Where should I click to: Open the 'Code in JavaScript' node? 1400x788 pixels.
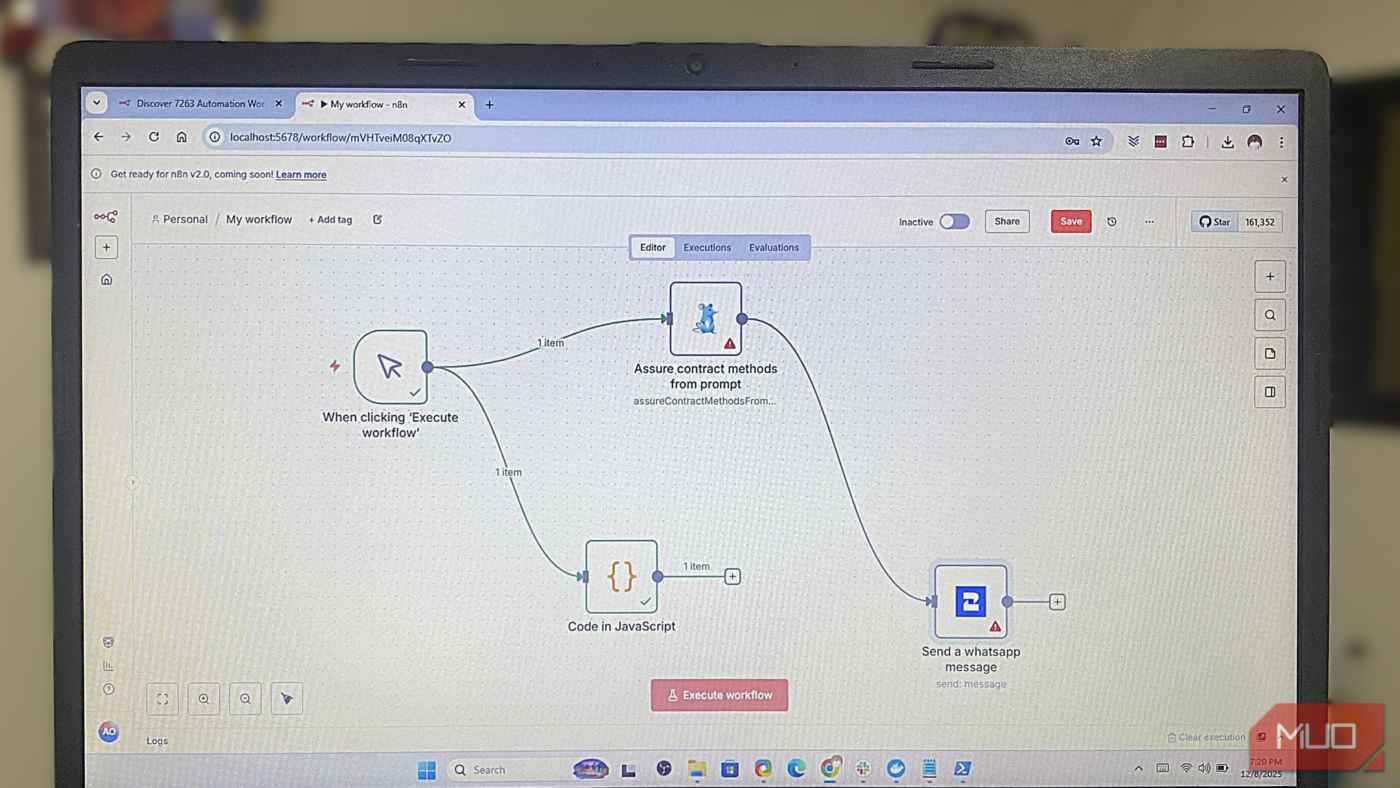point(621,576)
